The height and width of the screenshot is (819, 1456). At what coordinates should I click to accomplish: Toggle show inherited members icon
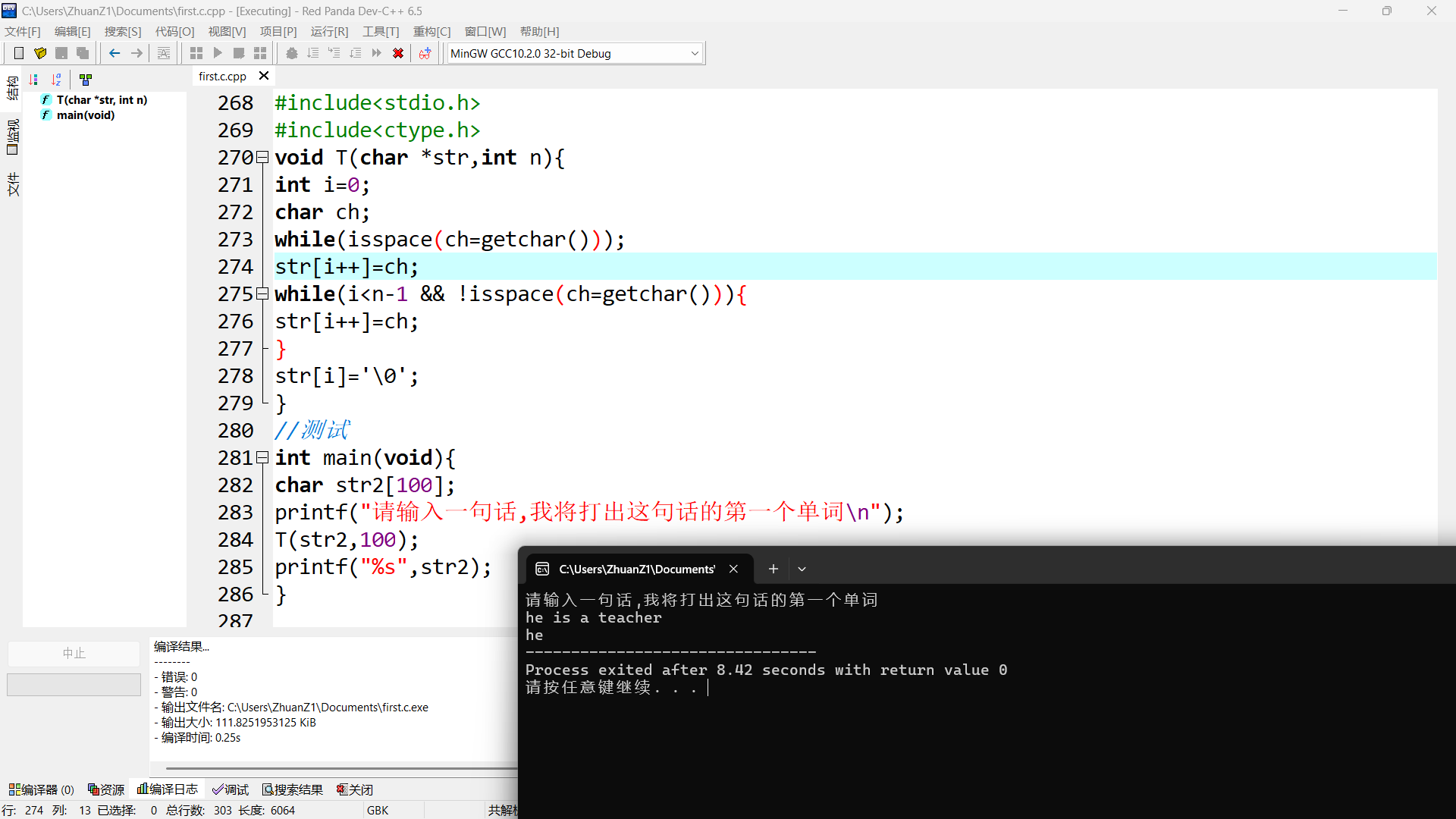[86, 80]
